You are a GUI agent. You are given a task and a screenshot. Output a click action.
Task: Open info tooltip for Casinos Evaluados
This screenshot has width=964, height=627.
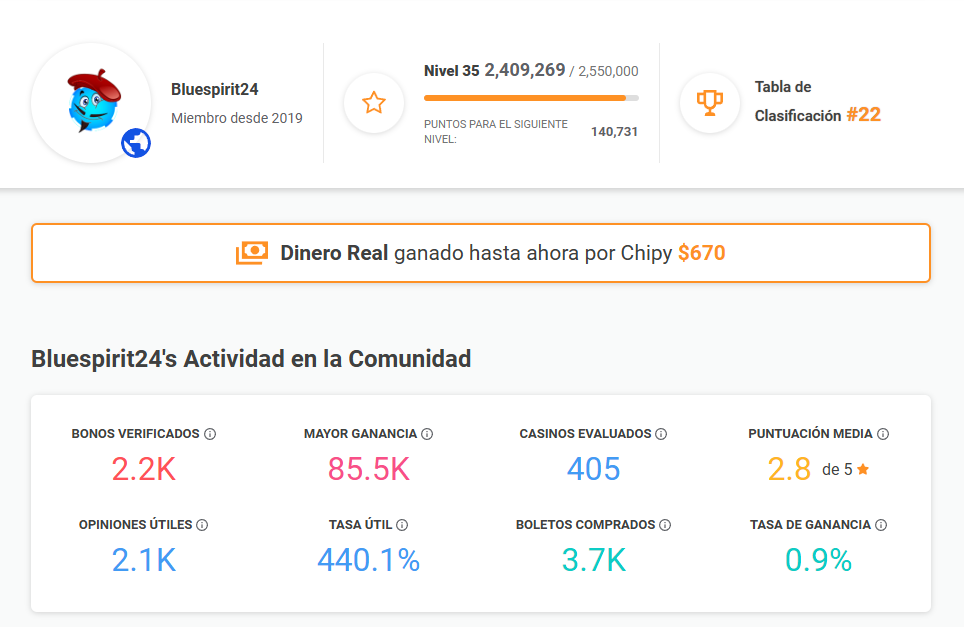point(661,434)
